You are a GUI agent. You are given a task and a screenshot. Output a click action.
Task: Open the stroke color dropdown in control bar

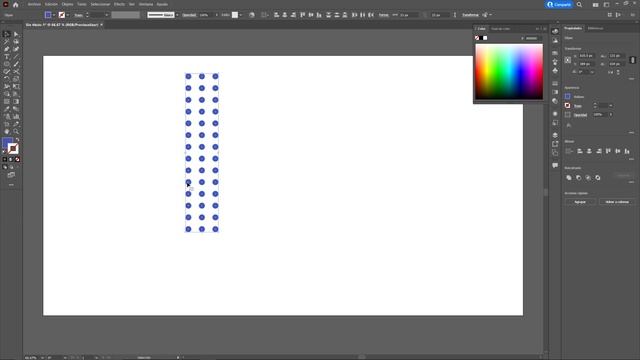pos(67,15)
